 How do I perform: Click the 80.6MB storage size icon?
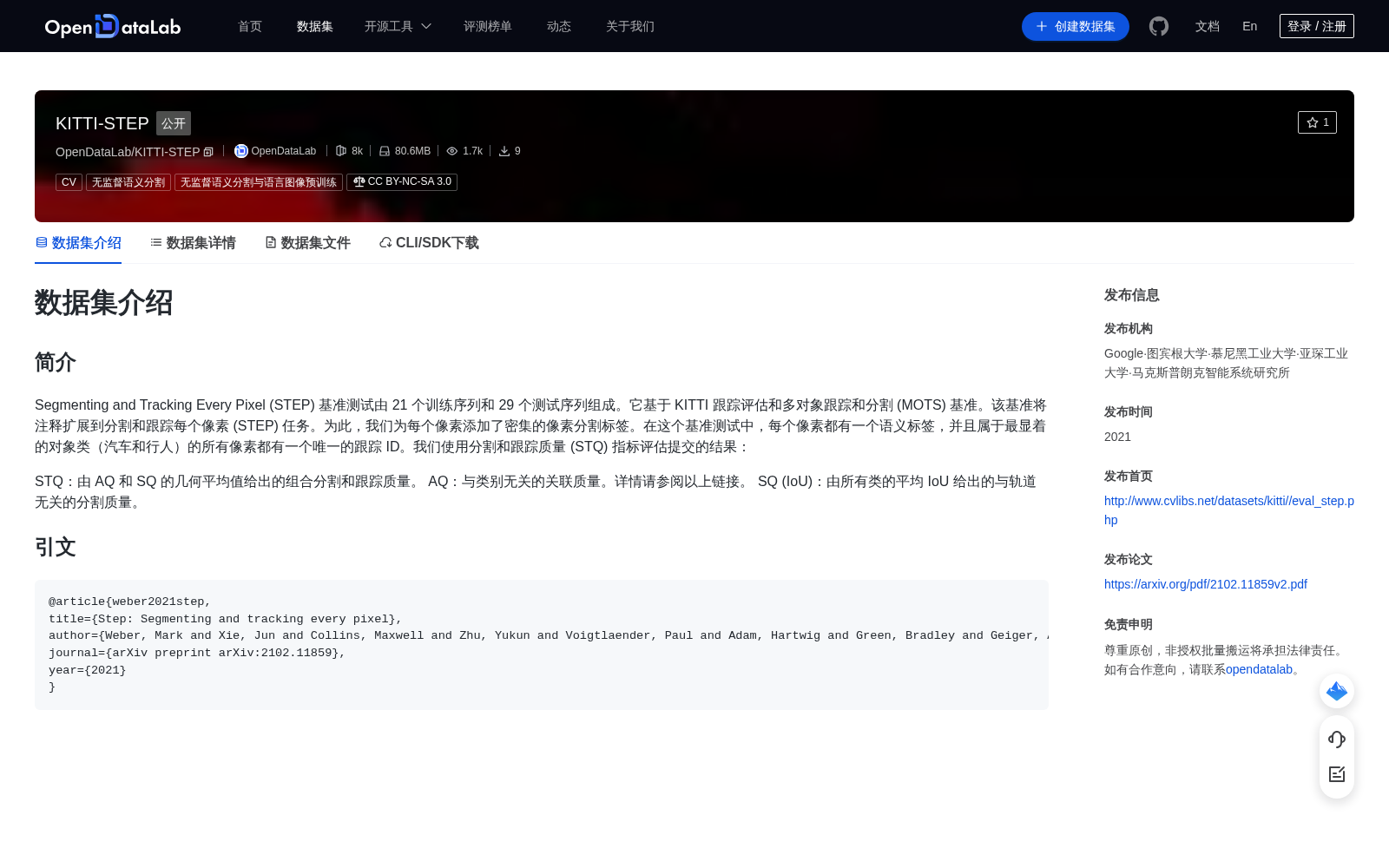tap(385, 151)
